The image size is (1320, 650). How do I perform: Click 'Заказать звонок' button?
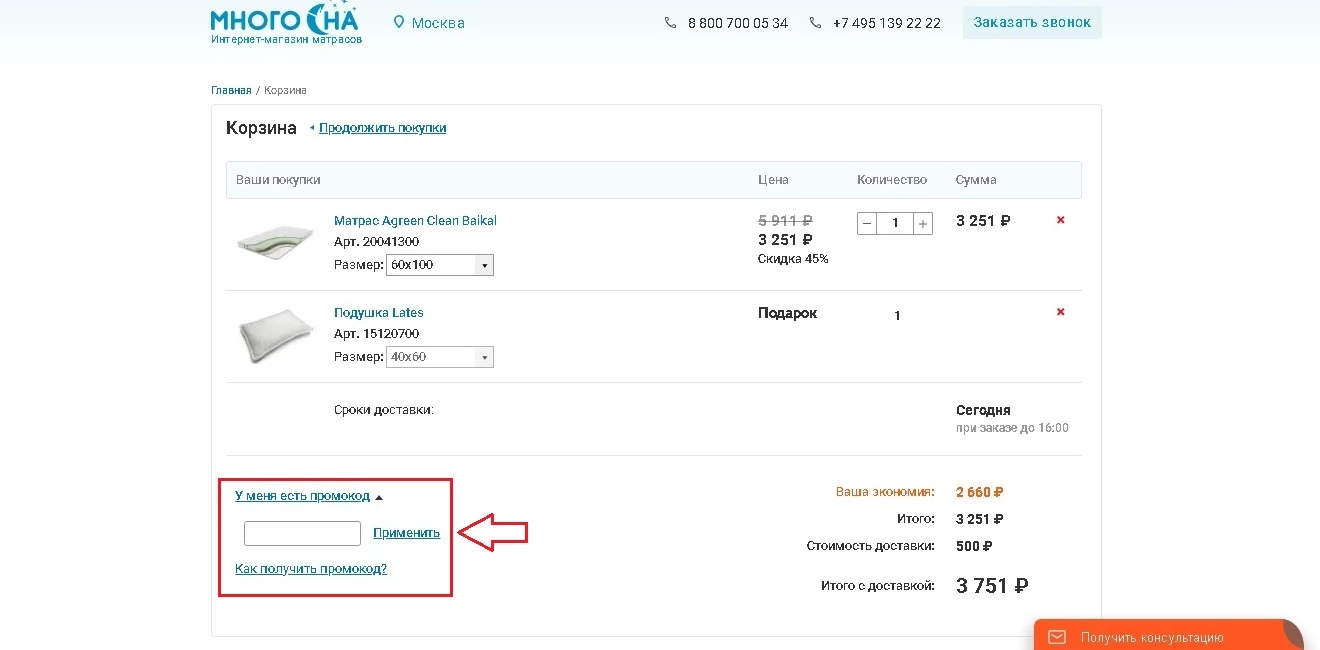coord(1032,23)
